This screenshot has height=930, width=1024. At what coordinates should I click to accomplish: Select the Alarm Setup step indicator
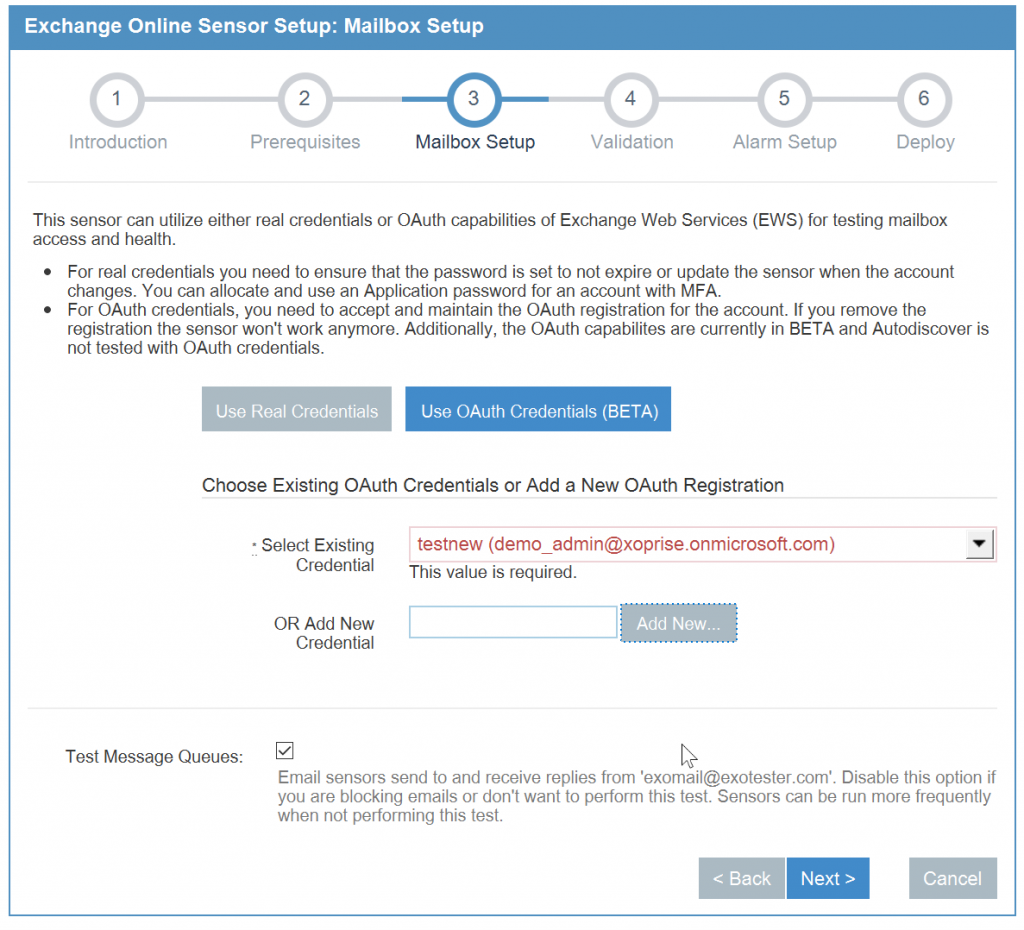pyautogui.click(x=784, y=99)
